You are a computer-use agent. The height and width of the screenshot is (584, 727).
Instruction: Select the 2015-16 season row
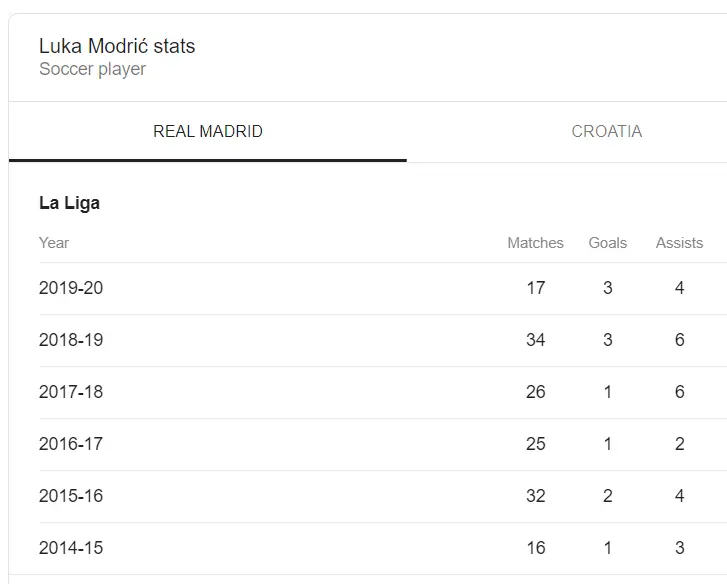(71, 496)
